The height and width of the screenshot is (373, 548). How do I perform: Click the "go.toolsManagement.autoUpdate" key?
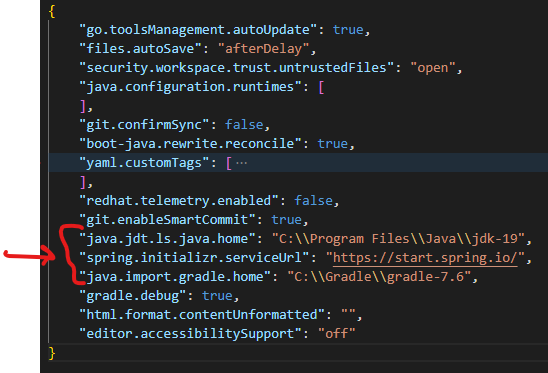click(199, 30)
